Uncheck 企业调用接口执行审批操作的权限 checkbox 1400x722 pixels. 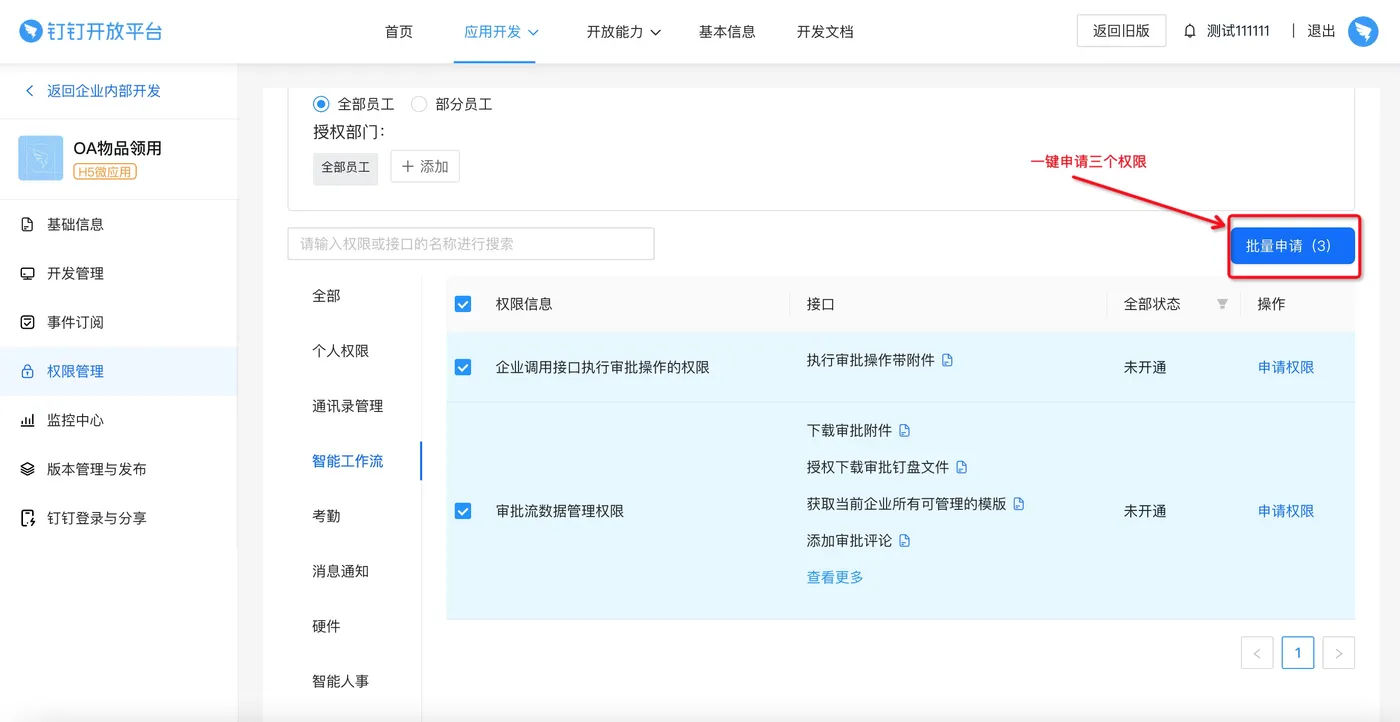coord(463,367)
